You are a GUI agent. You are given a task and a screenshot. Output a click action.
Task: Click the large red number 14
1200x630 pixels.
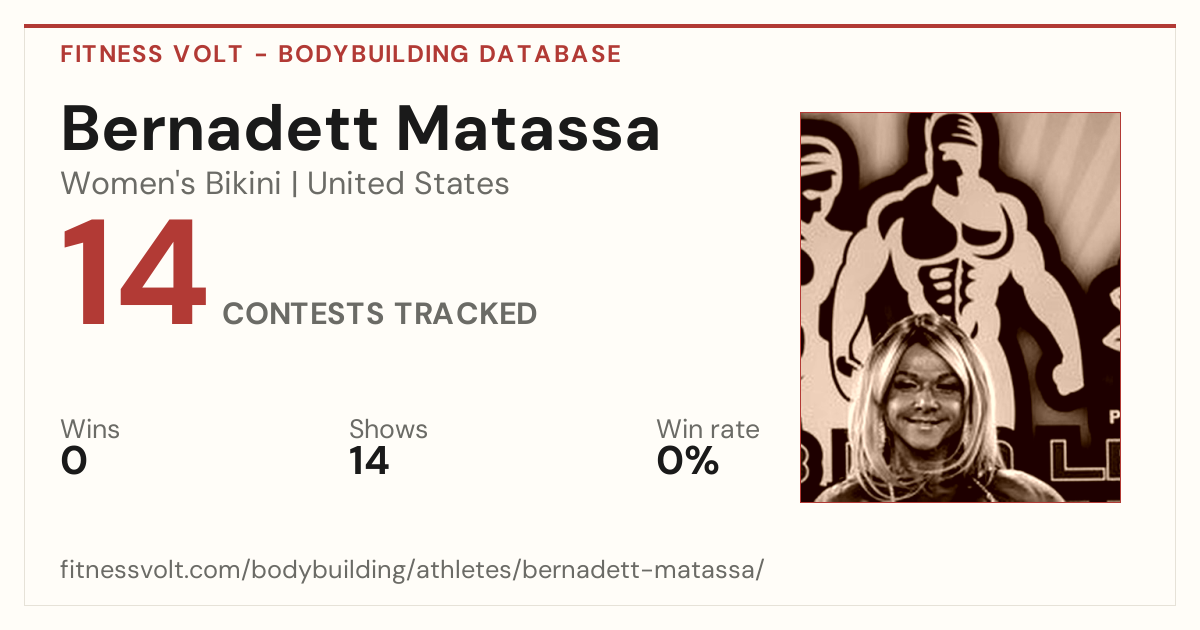(x=134, y=274)
